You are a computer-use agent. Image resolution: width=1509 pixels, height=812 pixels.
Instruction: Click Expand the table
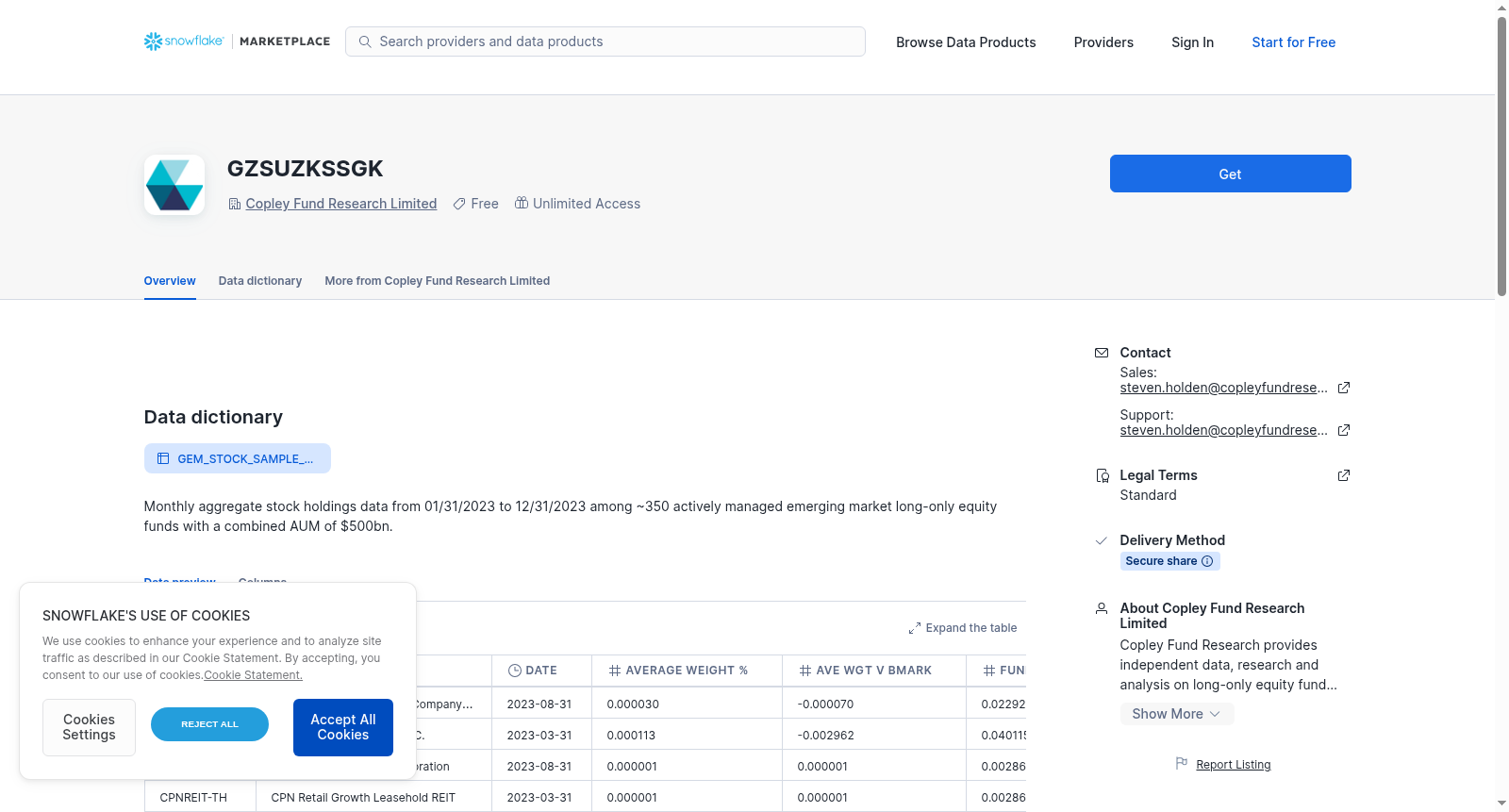click(x=963, y=628)
